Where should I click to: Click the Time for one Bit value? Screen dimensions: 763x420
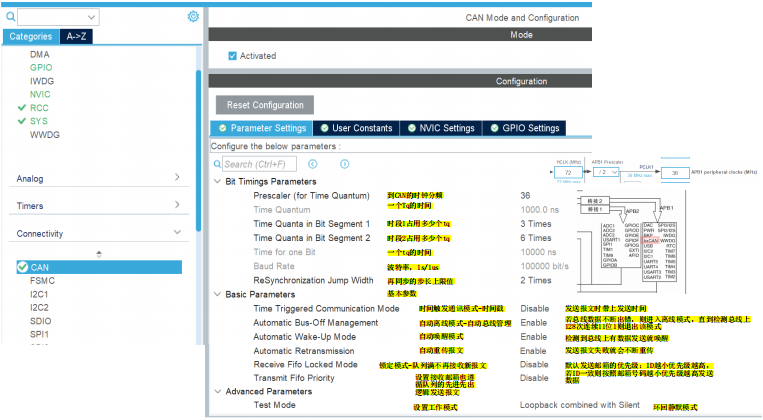click(x=538, y=252)
